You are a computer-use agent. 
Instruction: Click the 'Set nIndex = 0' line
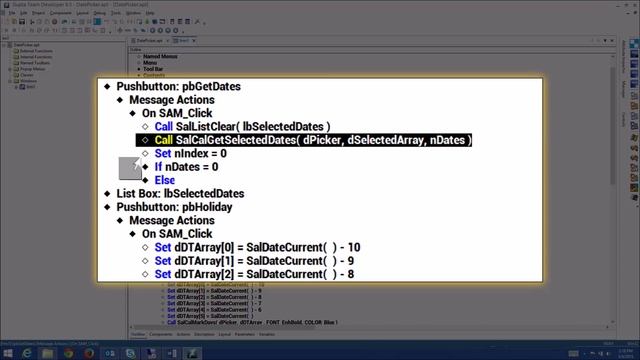191,153
